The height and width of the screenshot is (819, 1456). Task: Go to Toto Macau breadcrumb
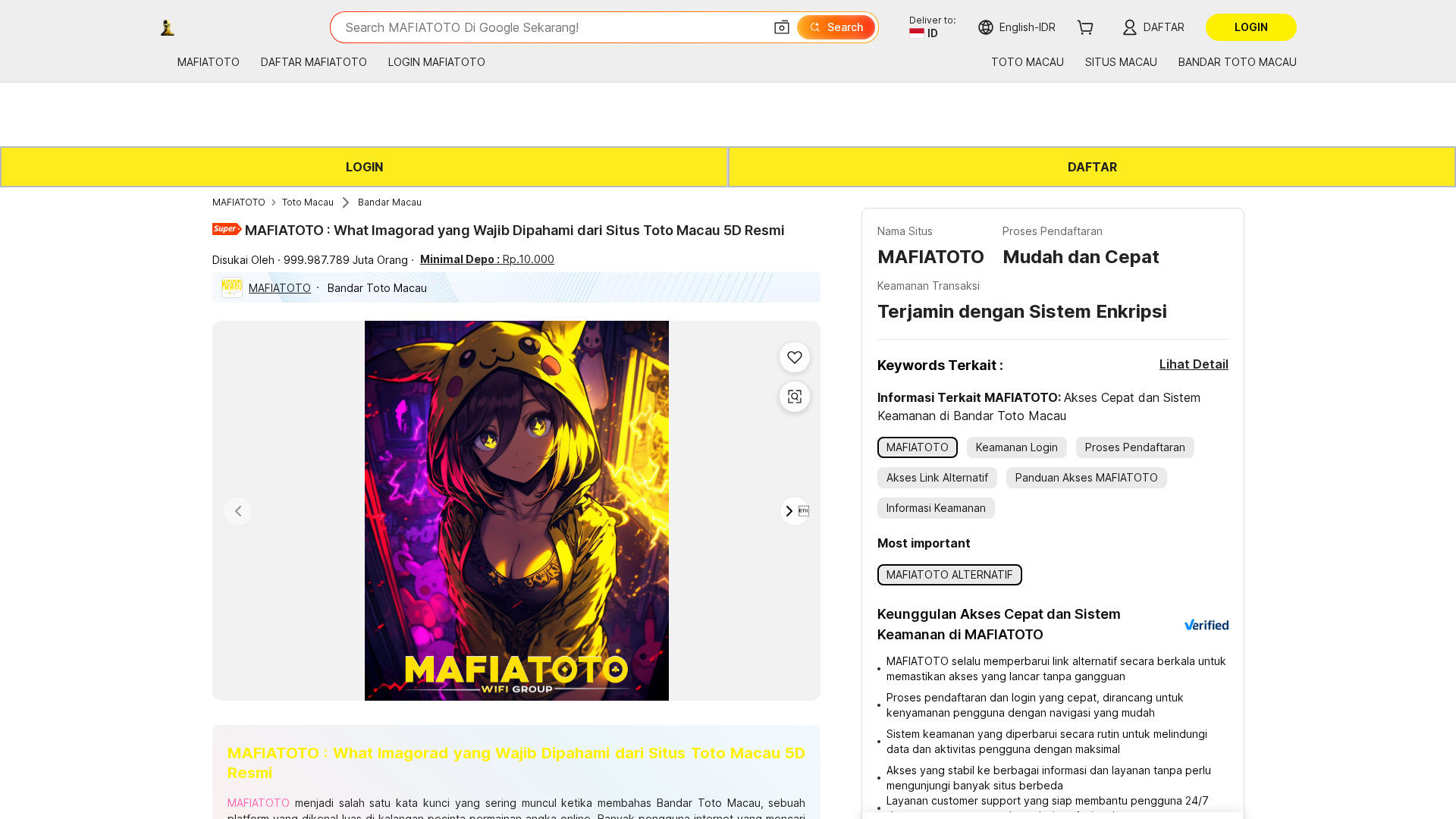point(308,202)
